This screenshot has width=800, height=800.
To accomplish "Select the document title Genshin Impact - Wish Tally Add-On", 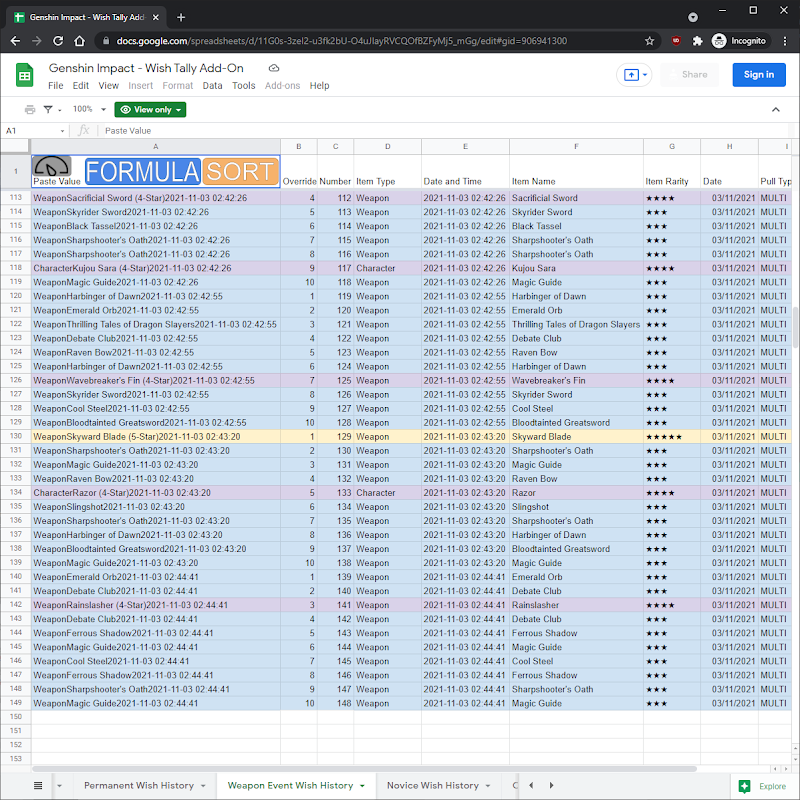I will pos(146,68).
